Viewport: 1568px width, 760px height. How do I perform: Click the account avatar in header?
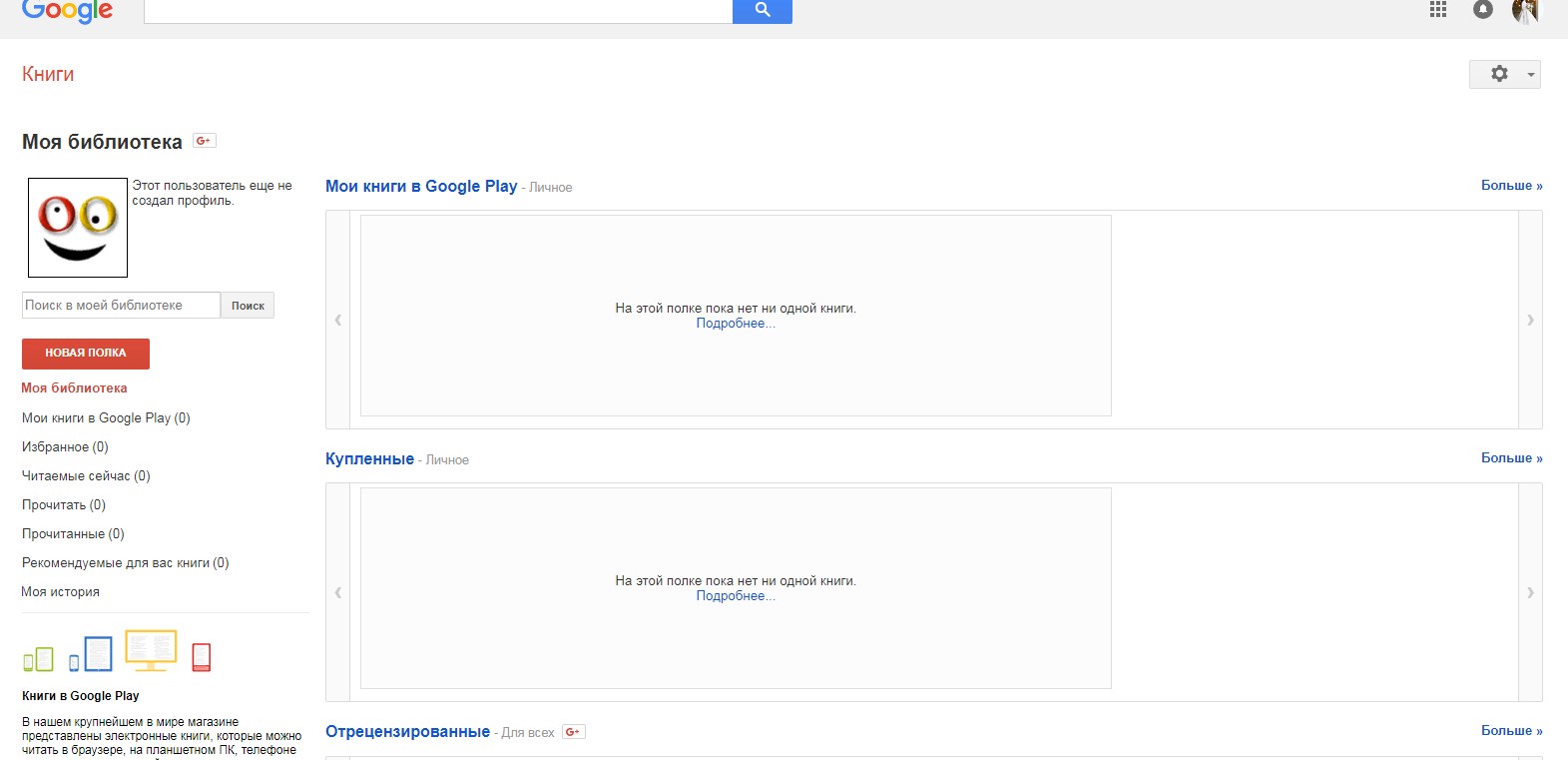point(1525,11)
